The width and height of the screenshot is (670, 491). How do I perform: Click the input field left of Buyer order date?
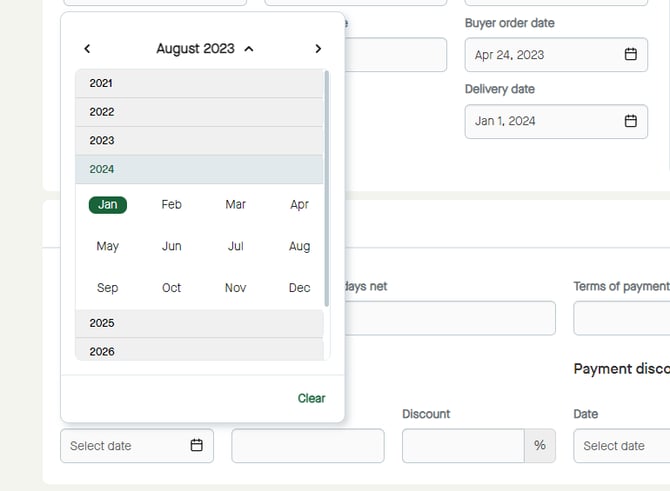(x=396, y=55)
